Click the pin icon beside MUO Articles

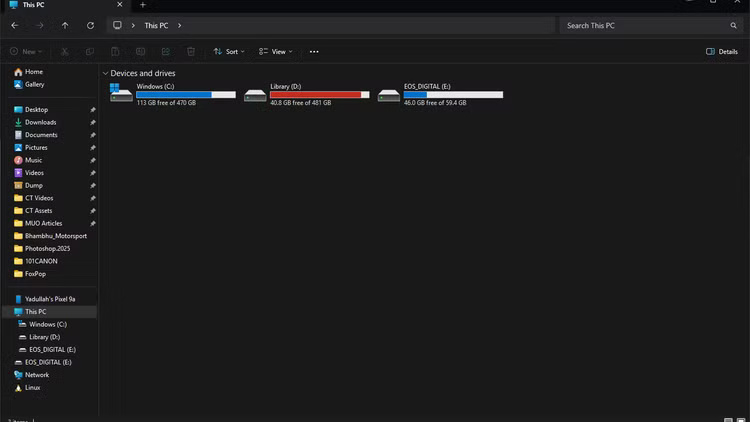click(x=93, y=223)
